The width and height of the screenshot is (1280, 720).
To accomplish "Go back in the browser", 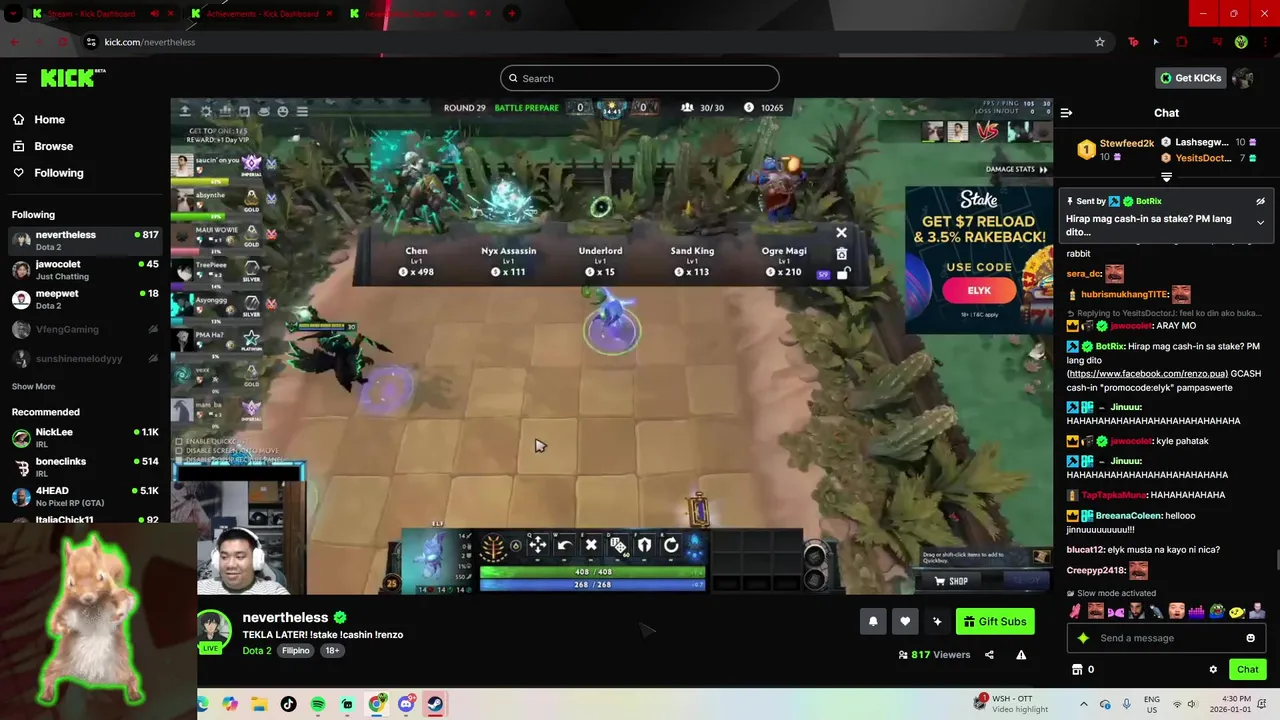I will click(14, 42).
